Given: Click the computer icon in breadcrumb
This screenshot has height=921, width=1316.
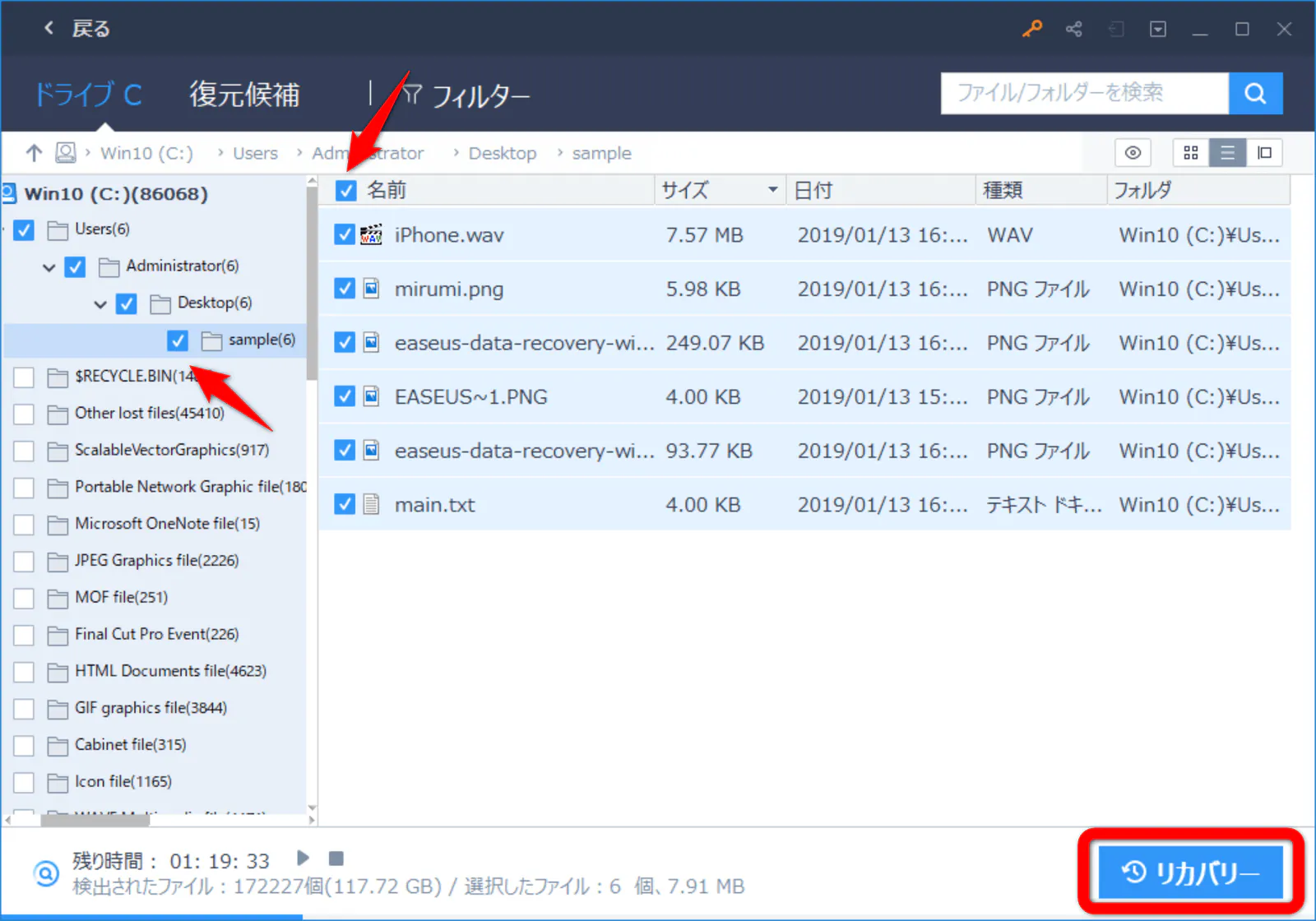Looking at the screenshot, I should (x=66, y=153).
